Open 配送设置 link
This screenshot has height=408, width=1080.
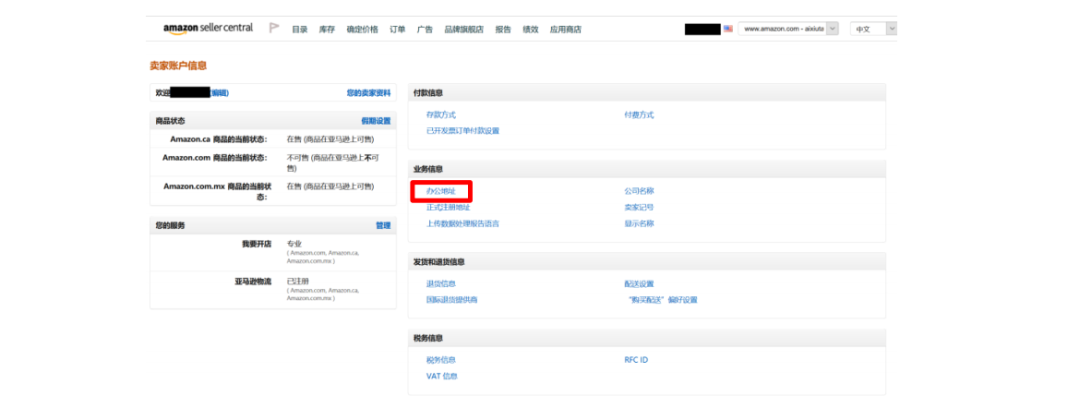click(639, 284)
